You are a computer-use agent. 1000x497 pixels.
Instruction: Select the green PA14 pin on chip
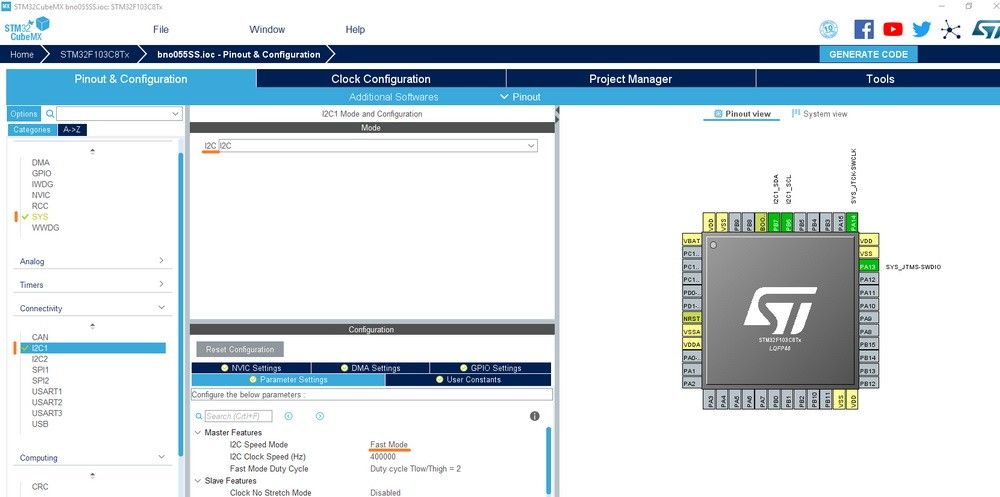(x=853, y=222)
